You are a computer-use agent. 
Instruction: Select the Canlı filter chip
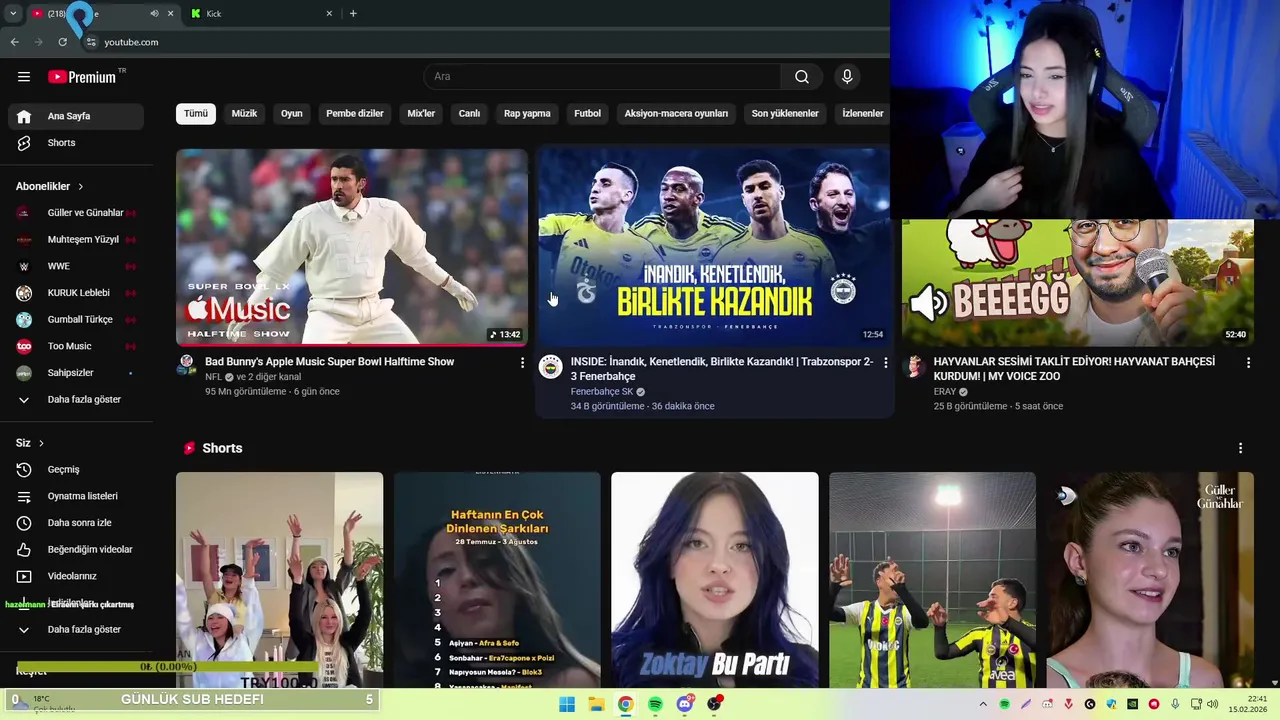click(469, 114)
